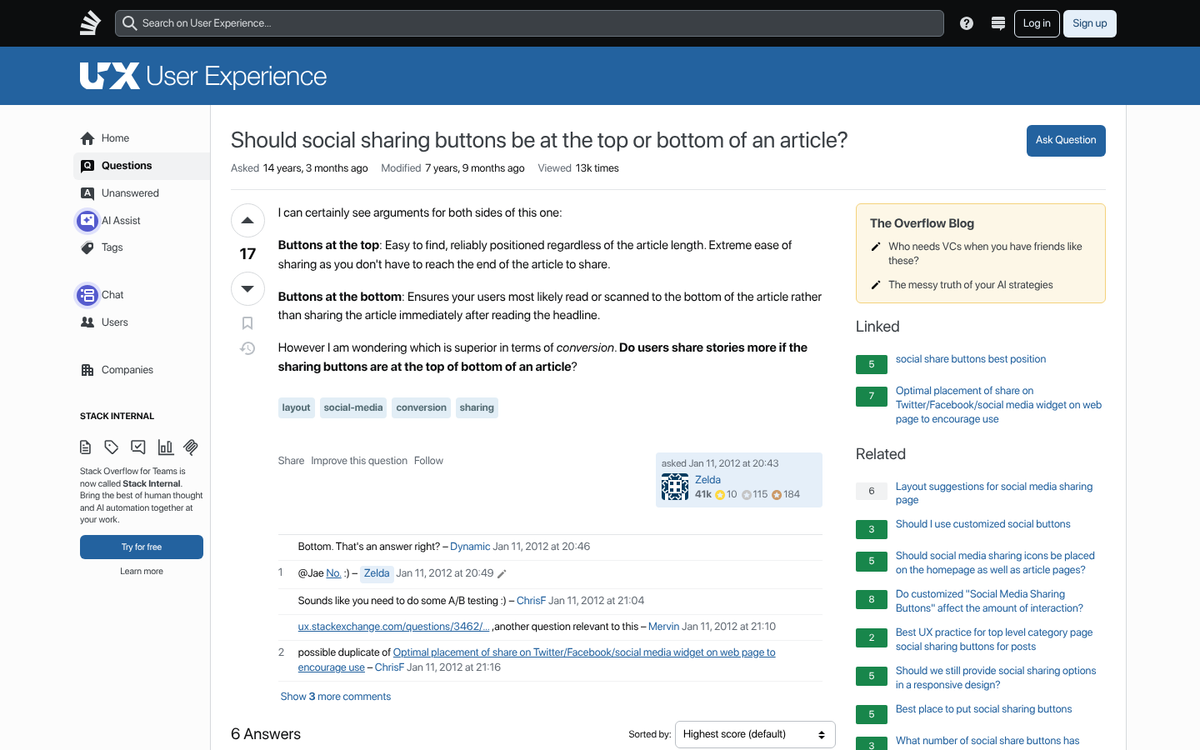Focus the Search on User Experience field
The image size is (1200, 750).
pos(530,23)
